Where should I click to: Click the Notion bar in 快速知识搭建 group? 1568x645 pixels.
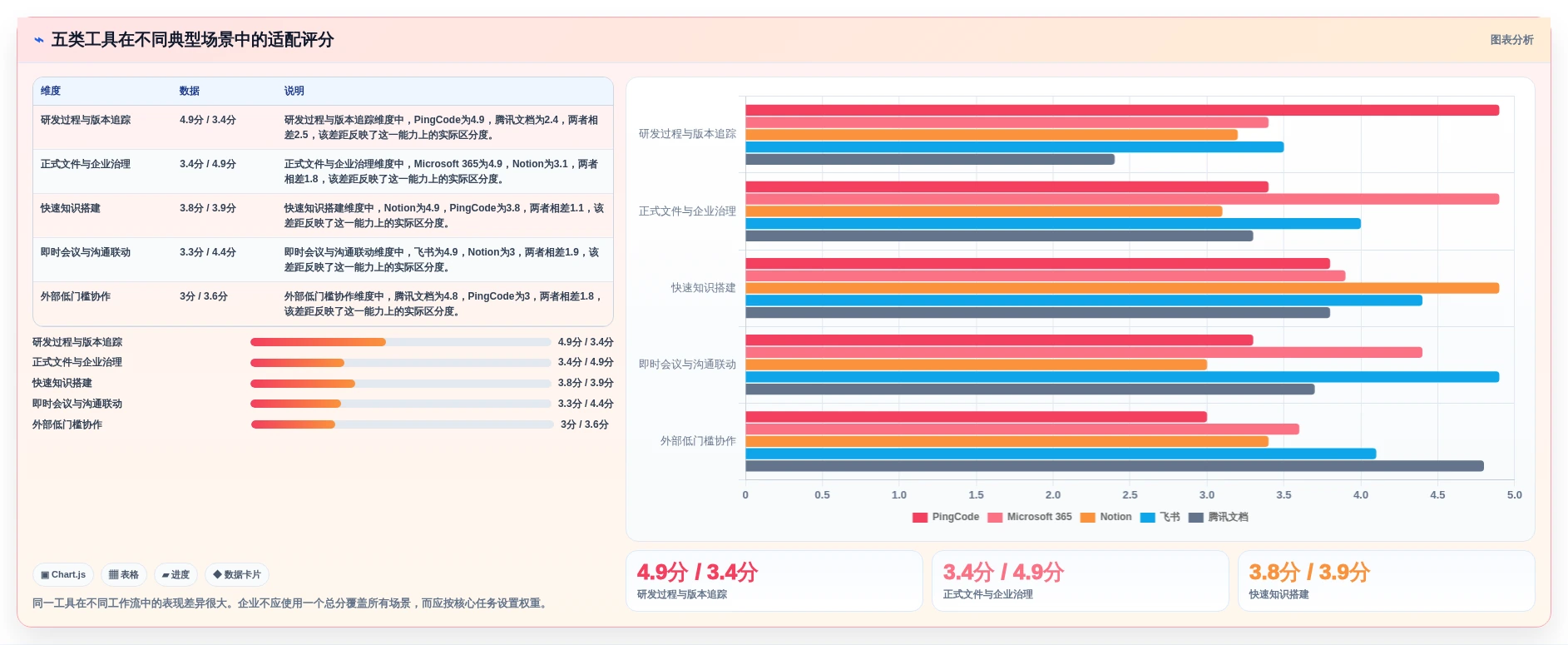[x=1122, y=288]
